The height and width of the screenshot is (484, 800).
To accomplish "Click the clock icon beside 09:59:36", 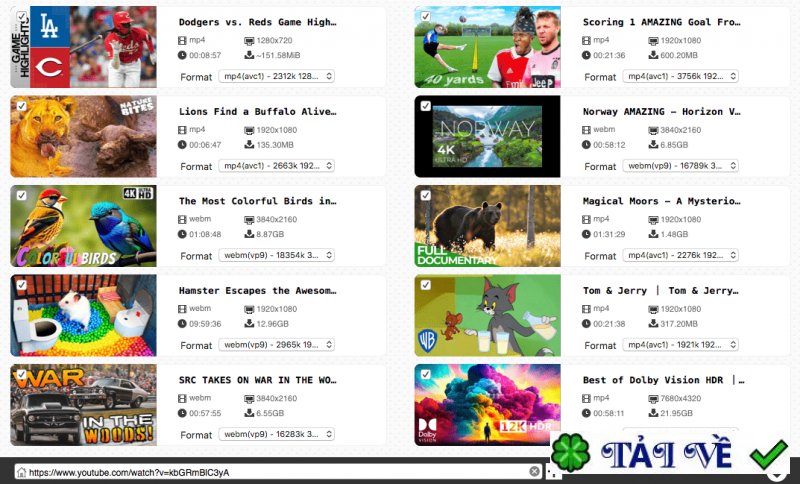I will tap(182, 324).
